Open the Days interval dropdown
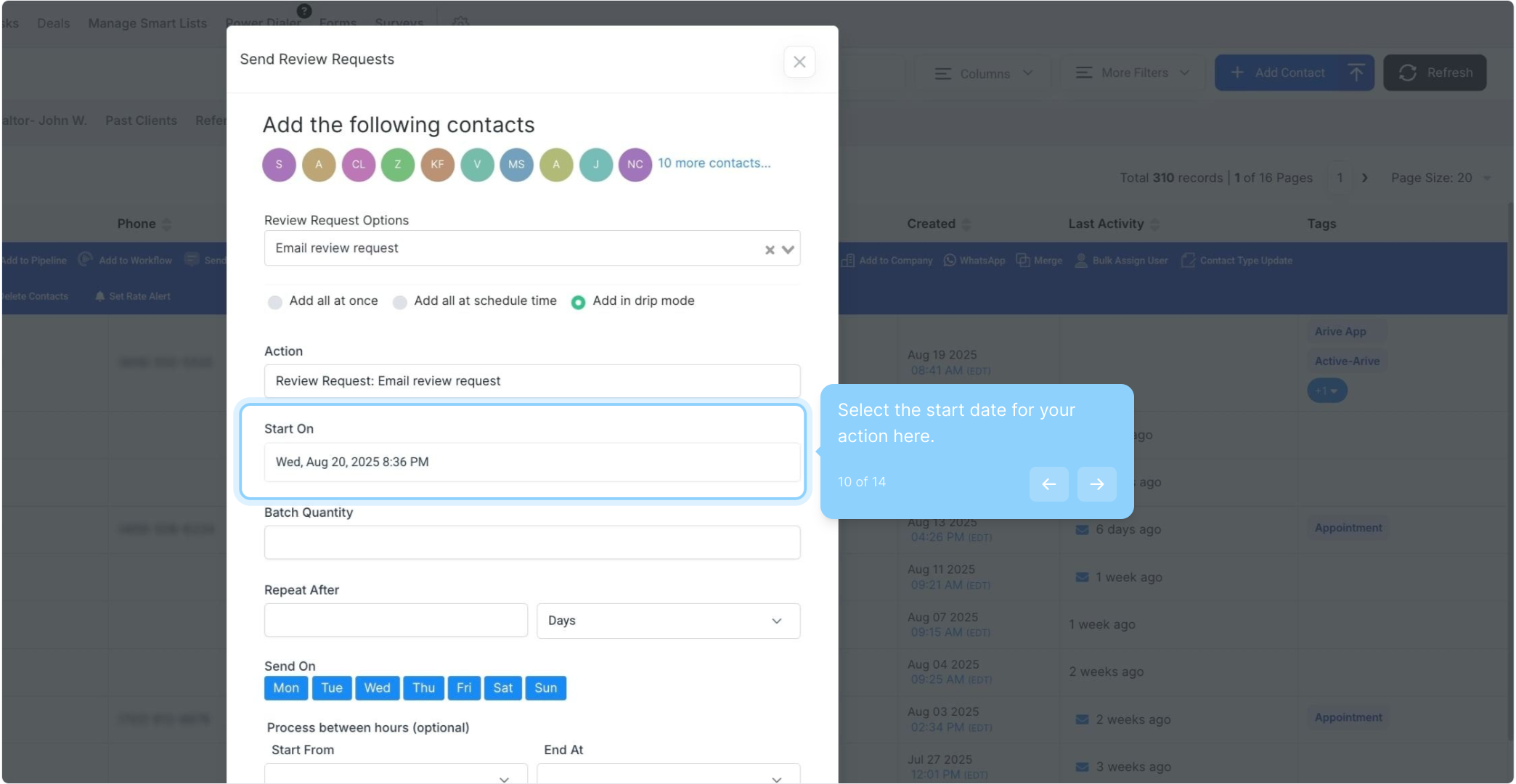1516x784 pixels. click(667, 621)
